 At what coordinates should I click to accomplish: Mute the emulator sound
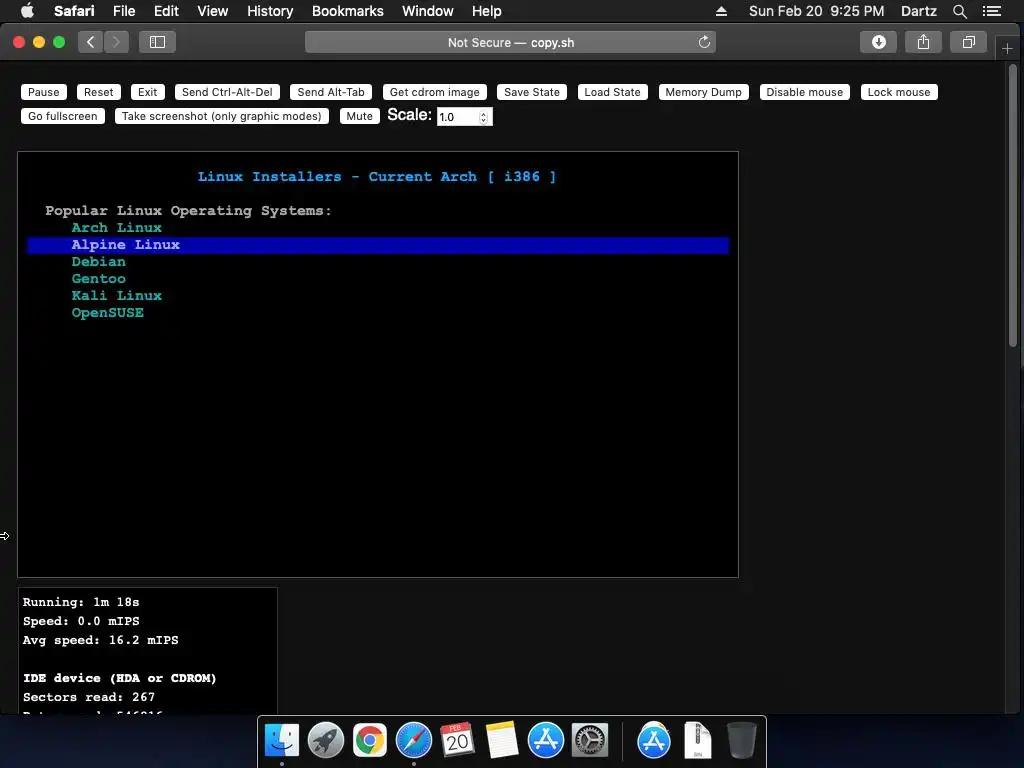coord(359,116)
